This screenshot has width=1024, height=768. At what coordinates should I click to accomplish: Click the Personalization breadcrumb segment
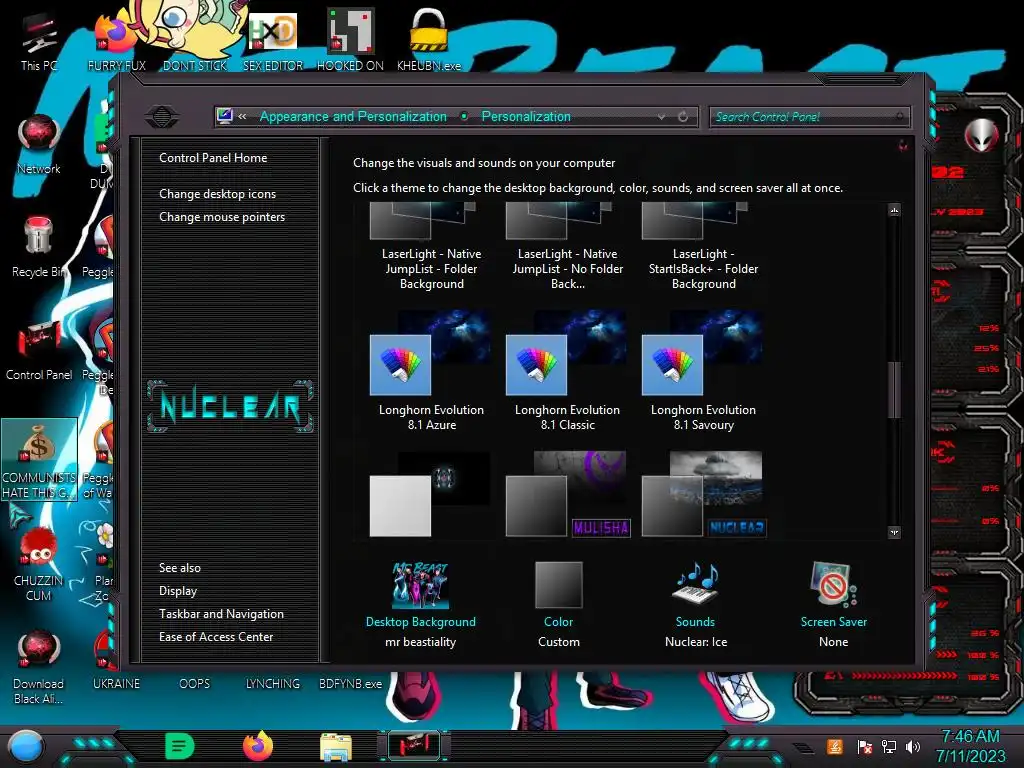click(x=526, y=116)
